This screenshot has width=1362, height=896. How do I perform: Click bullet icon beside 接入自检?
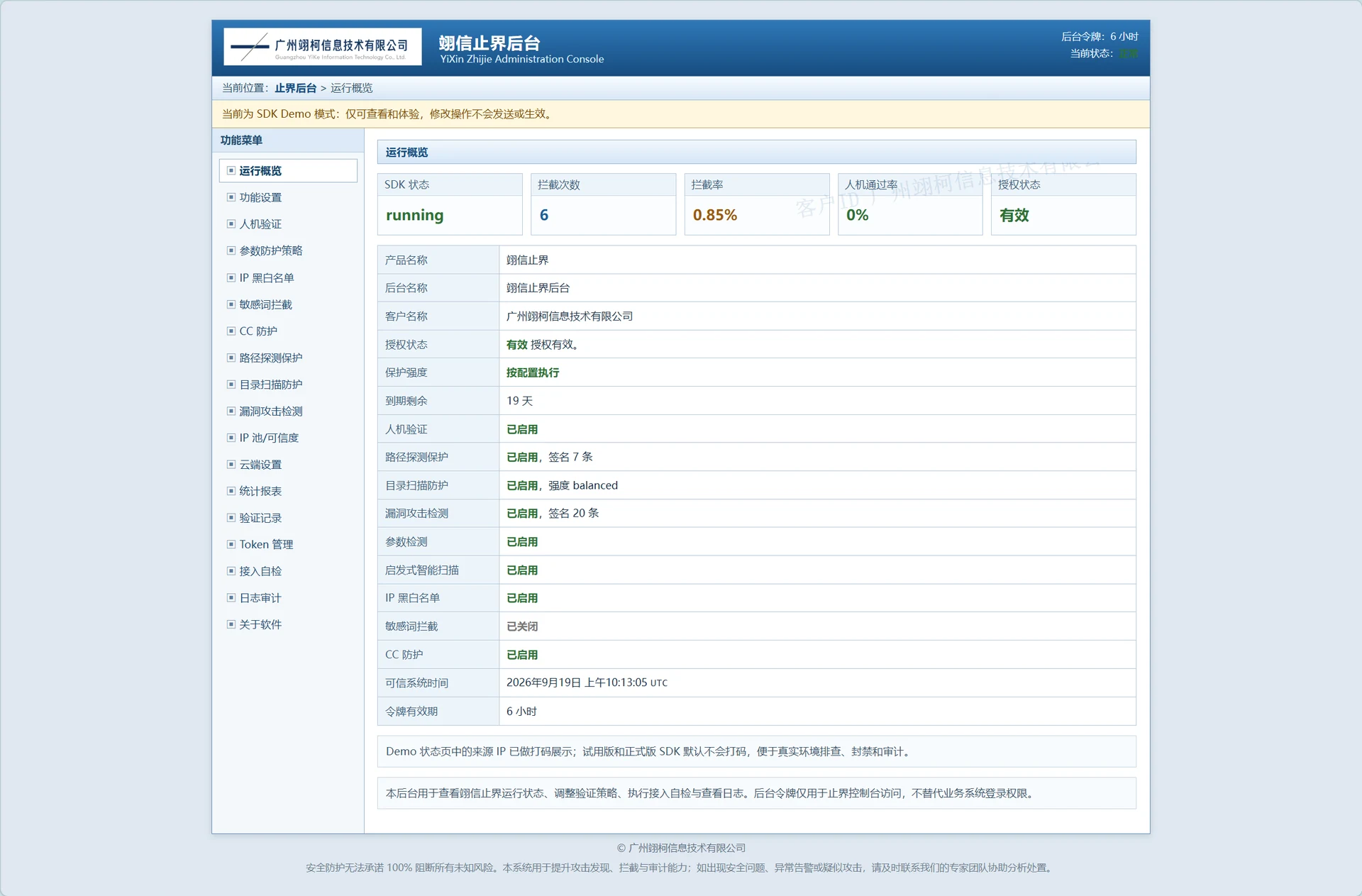pyautogui.click(x=231, y=571)
